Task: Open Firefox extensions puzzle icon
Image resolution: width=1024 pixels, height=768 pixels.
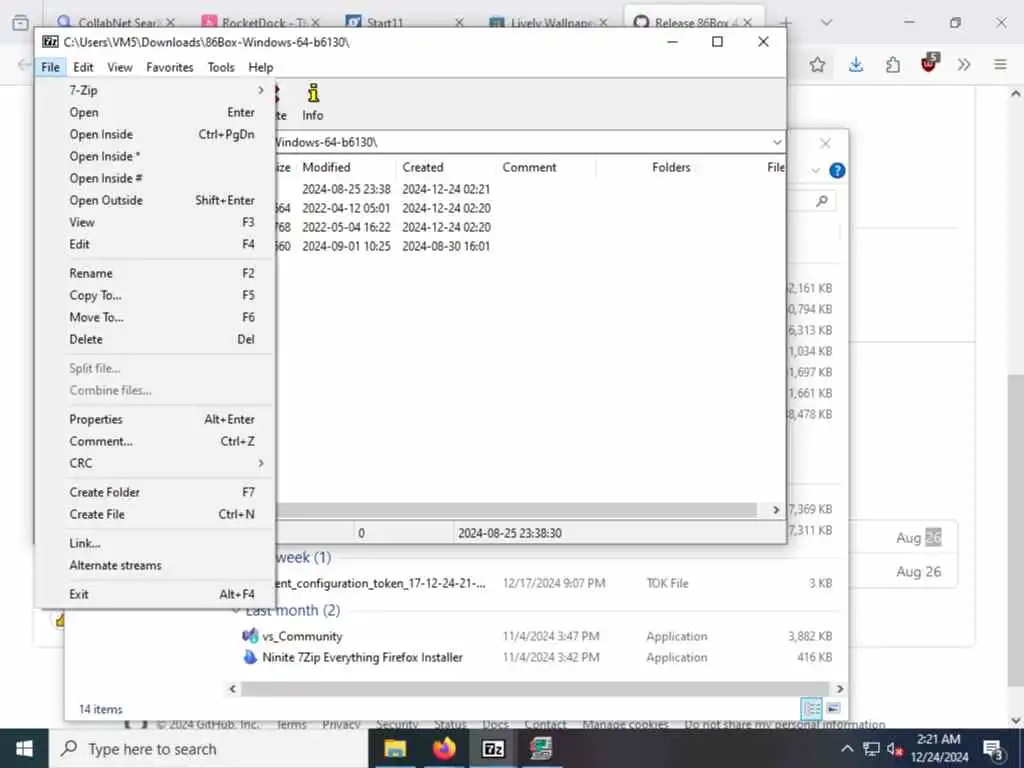Action: click(893, 65)
